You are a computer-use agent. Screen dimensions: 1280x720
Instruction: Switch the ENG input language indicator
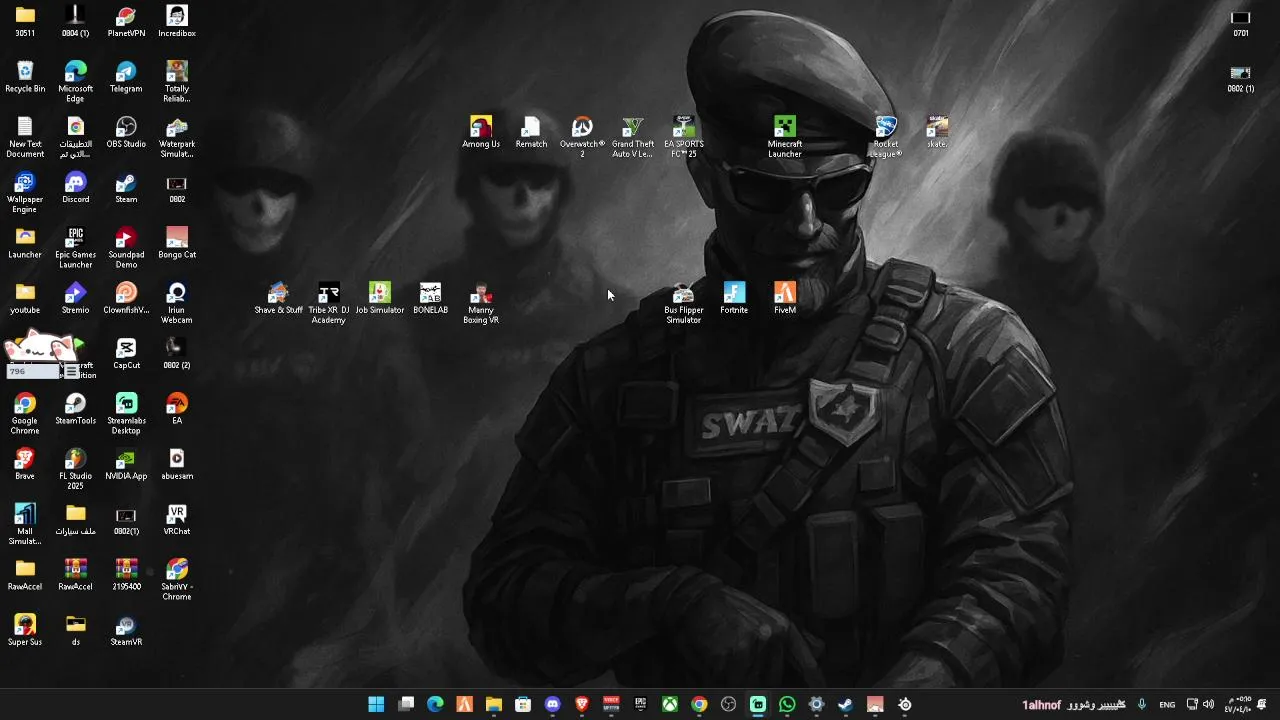pyautogui.click(x=1167, y=705)
